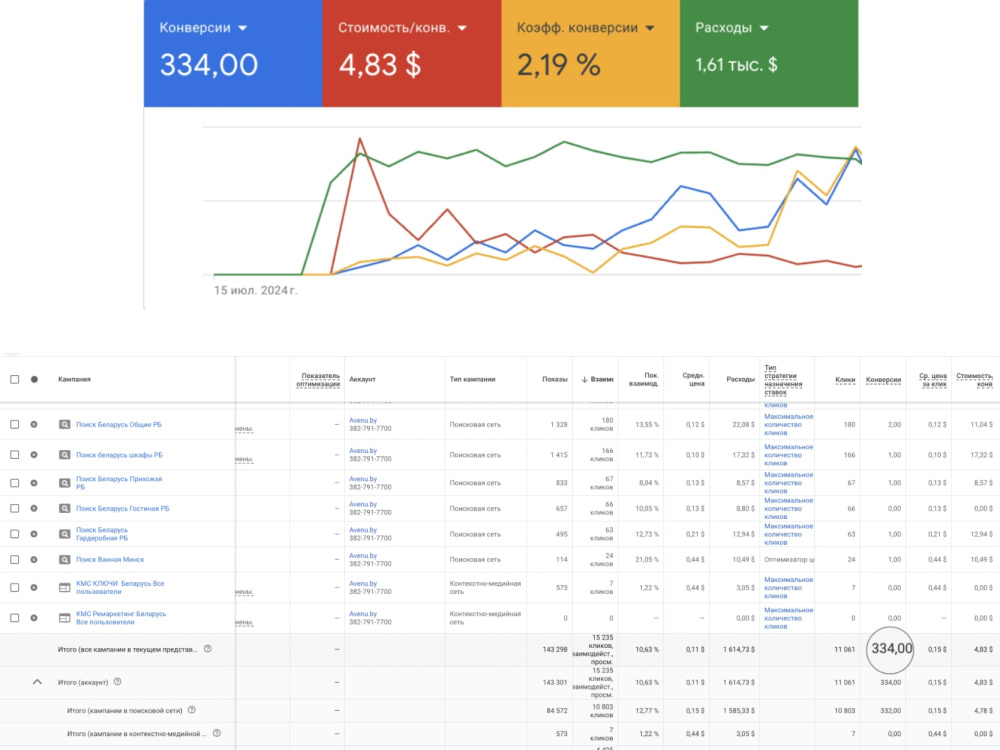Click the 15 июл. 2024 г. chart date label
The image size is (1000, 750).
[255, 290]
